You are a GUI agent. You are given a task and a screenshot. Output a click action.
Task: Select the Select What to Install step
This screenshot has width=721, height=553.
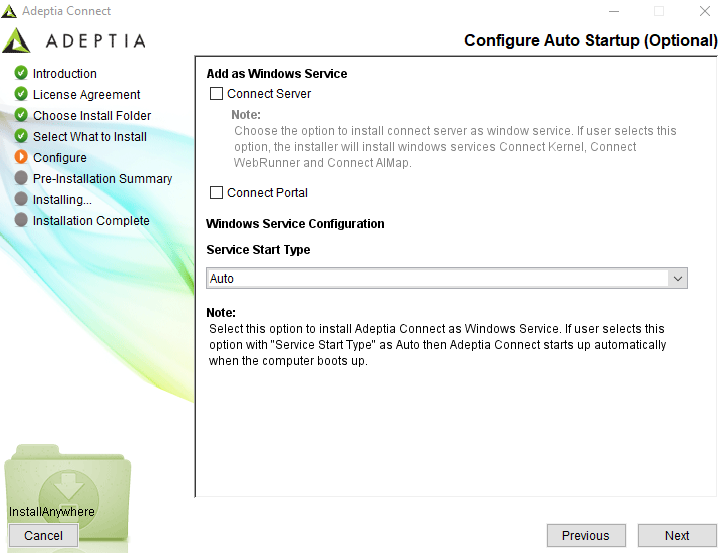(90, 137)
